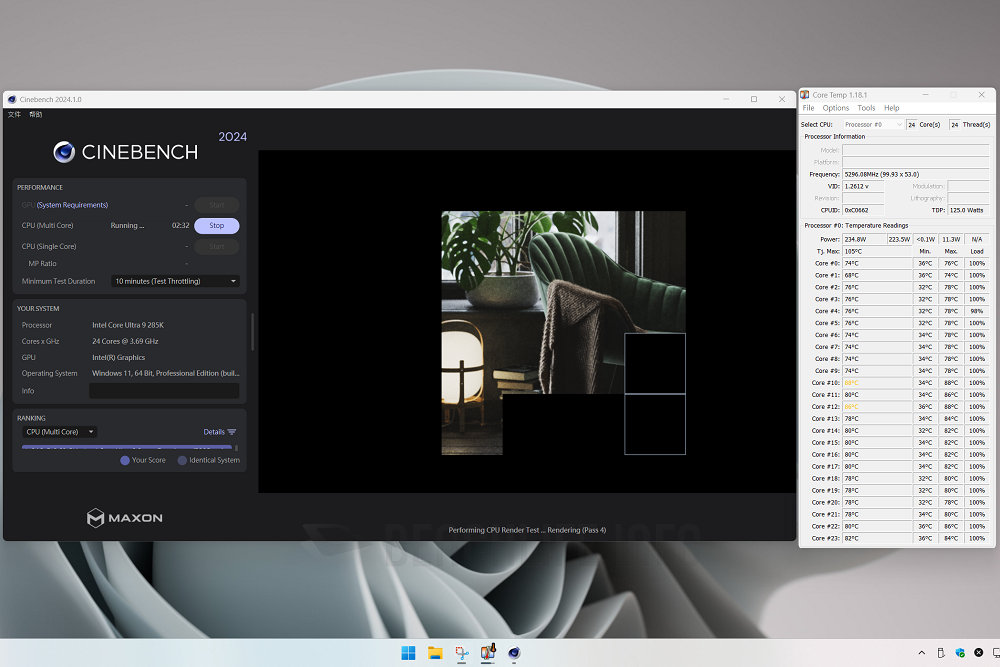Switch to Core Temp via taskbar icon

(488, 652)
